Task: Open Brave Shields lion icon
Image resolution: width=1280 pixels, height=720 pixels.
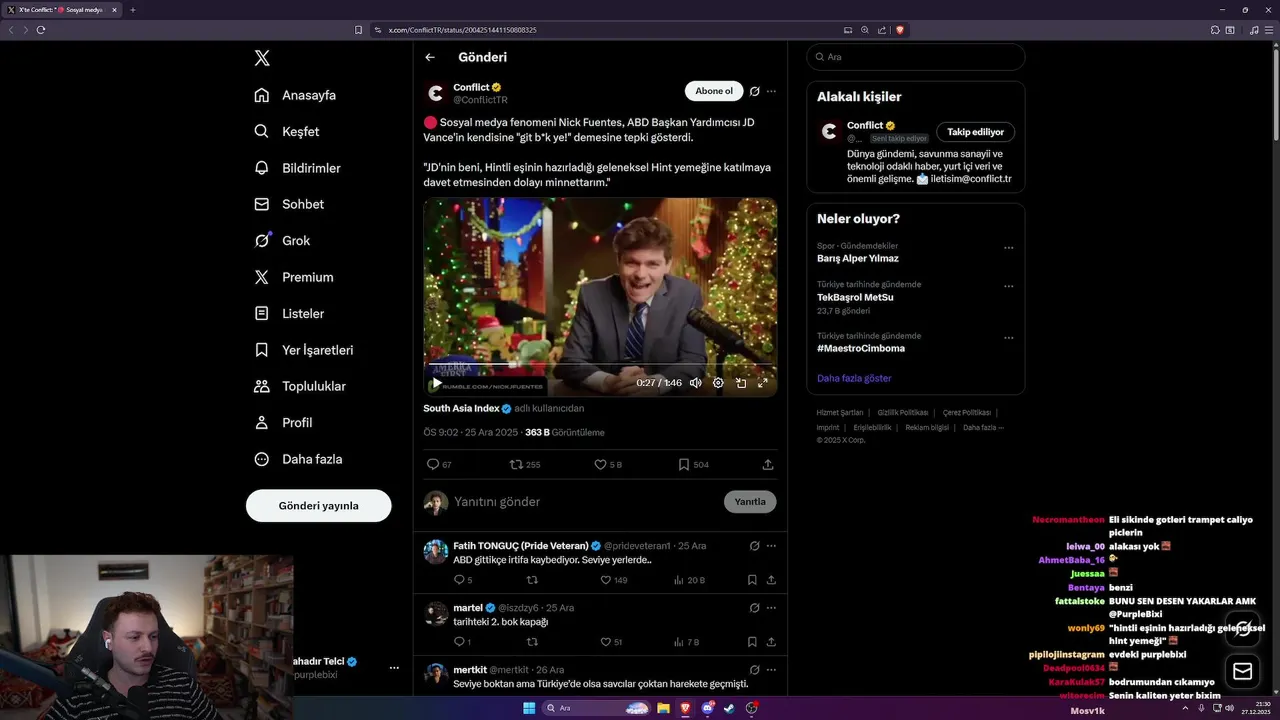Action: click(900, 30)
